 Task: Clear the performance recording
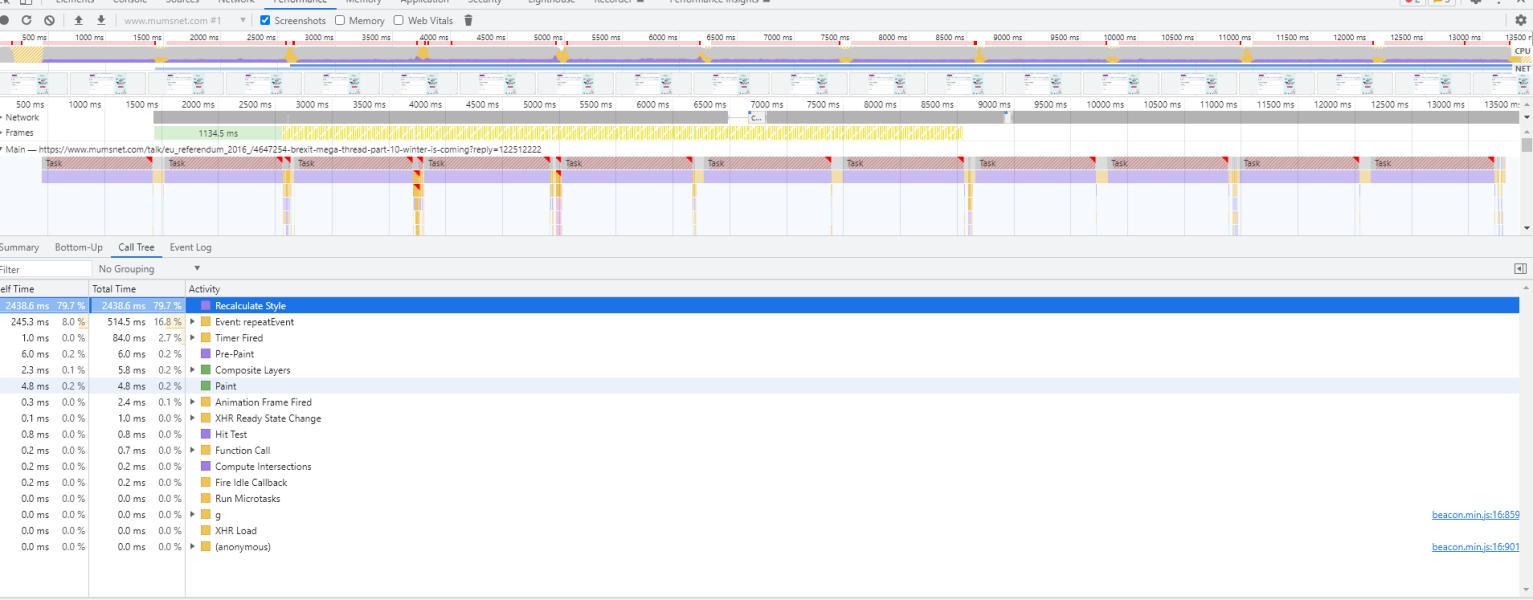pyautogui.click(x=48, y=20)
